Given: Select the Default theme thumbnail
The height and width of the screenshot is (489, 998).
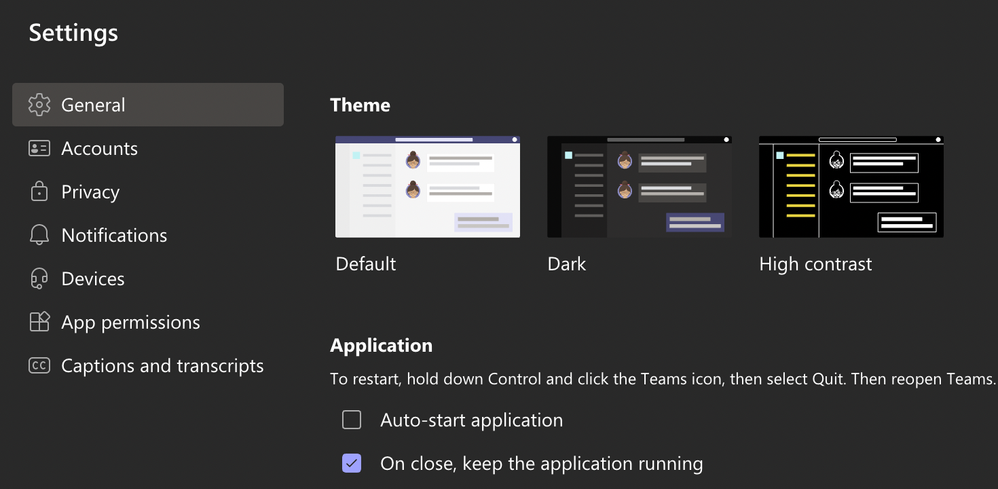Looking at the screenshot, I should 428,187.
